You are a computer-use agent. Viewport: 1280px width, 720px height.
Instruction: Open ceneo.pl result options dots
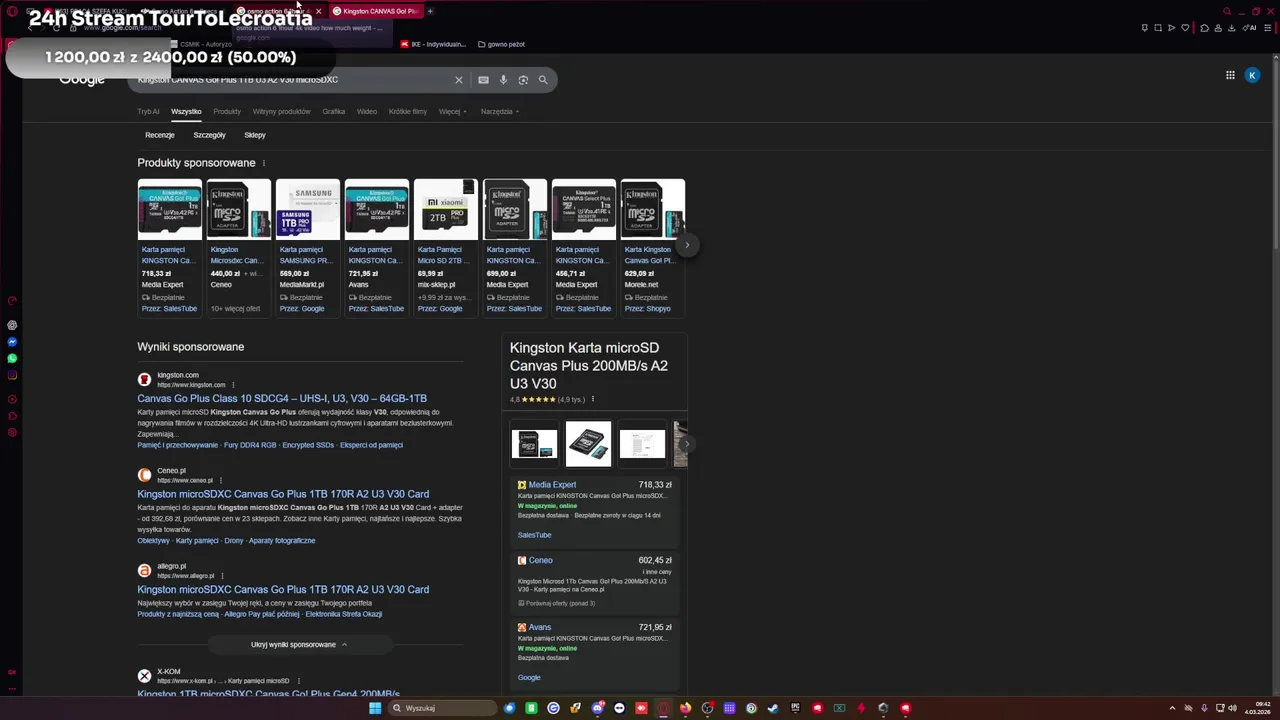pos(220,480)
